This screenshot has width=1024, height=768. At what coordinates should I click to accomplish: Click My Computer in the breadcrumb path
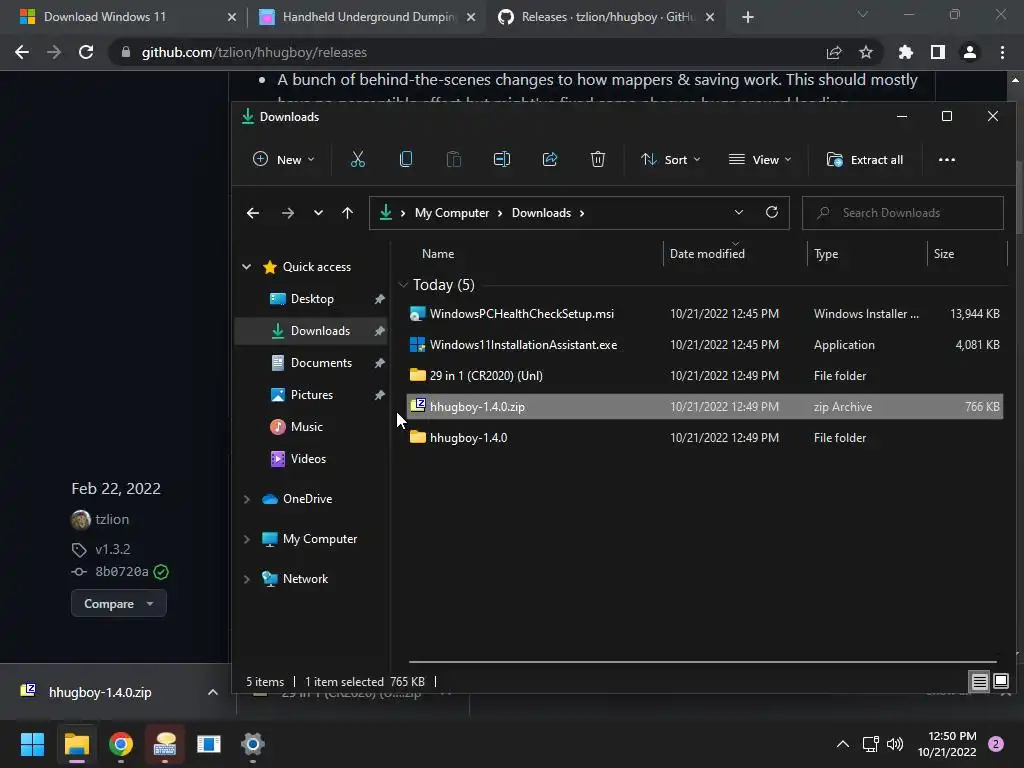452,213
